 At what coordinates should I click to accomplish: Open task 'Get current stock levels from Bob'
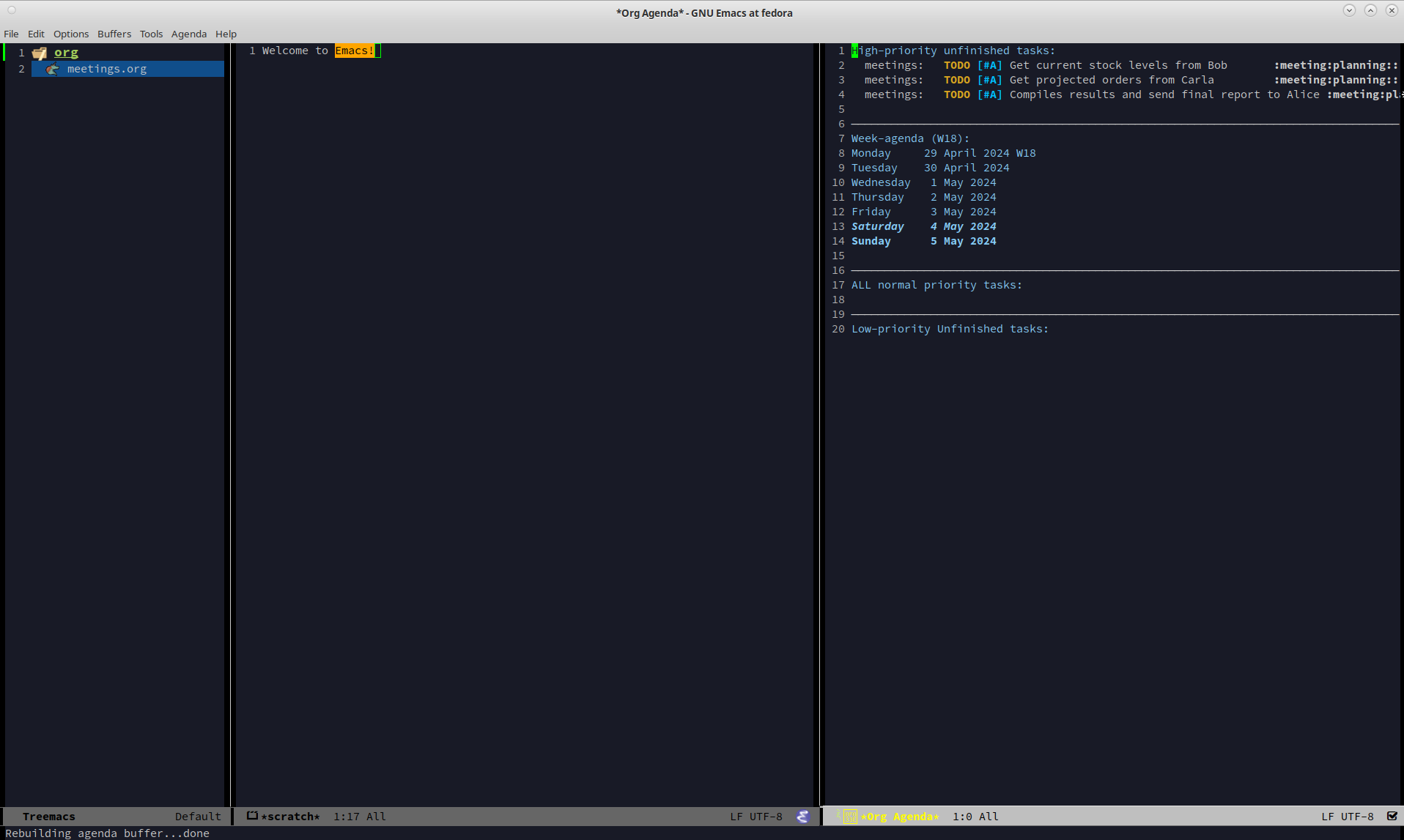point(1118,65)
